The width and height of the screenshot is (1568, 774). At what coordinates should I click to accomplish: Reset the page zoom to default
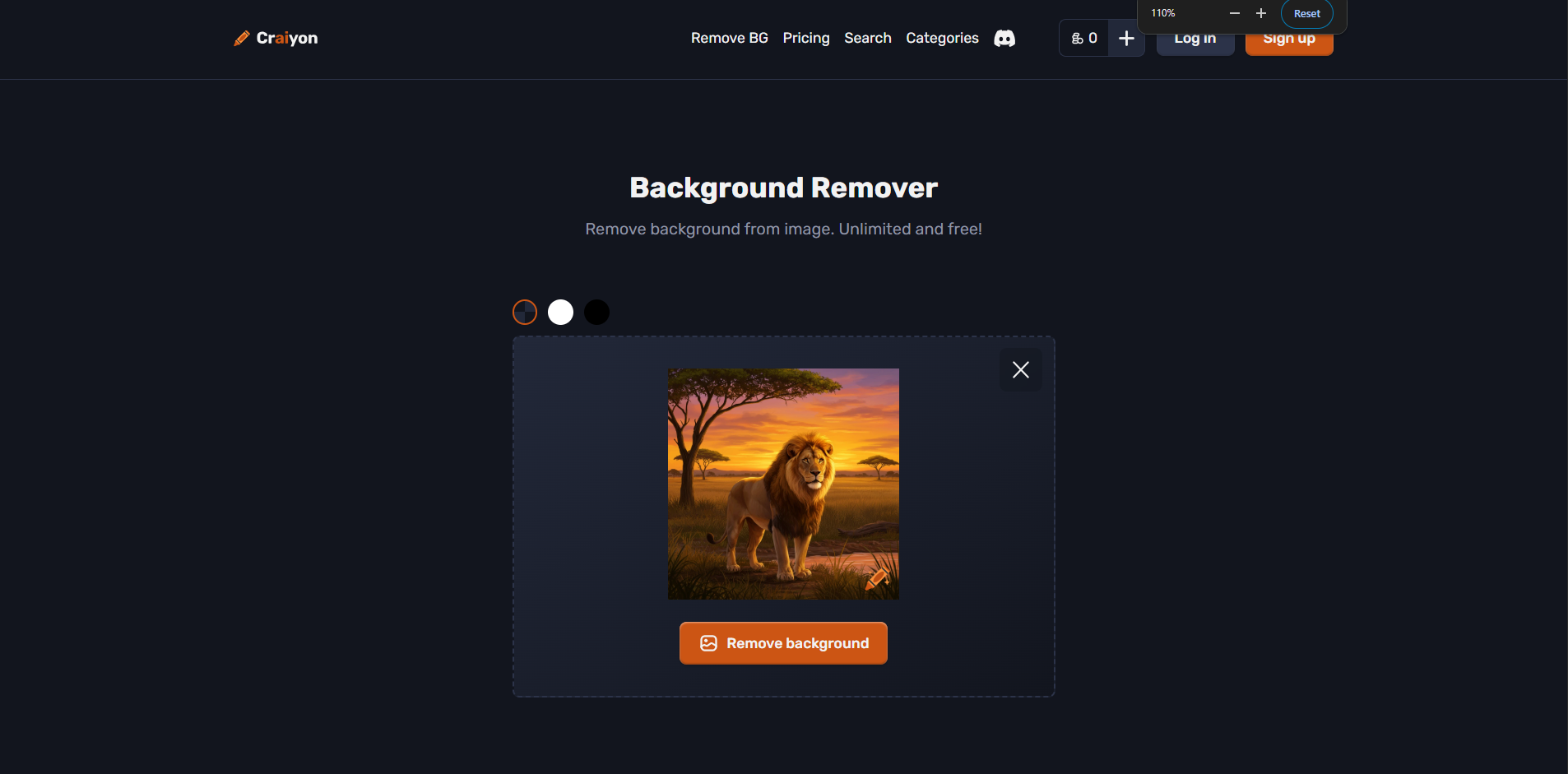[1306, 13]
